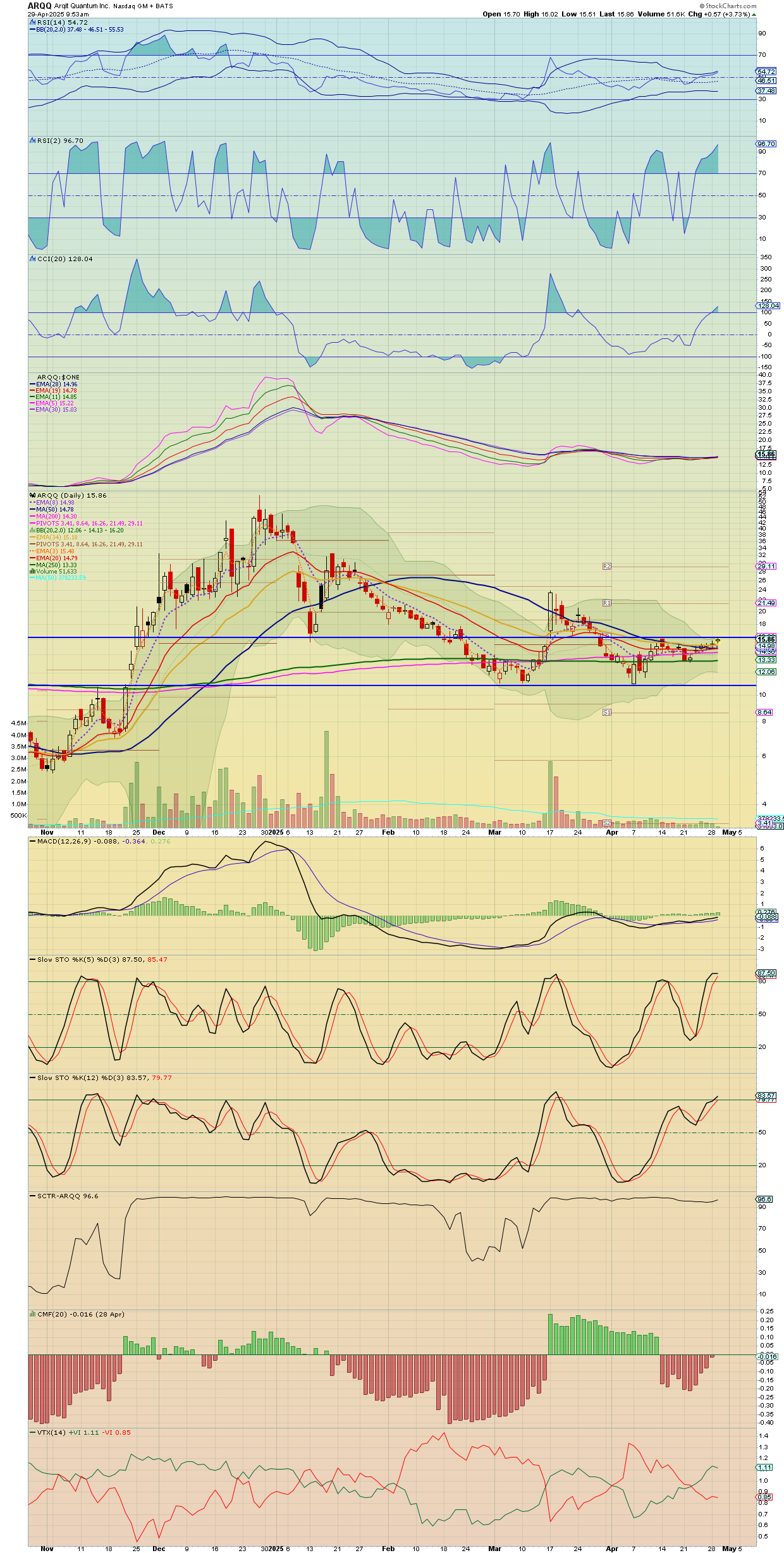This screenshot has height=1553, width=784.
Task: Click the 'Volume 51.6K' header value
Action: (x=661, y=14)
